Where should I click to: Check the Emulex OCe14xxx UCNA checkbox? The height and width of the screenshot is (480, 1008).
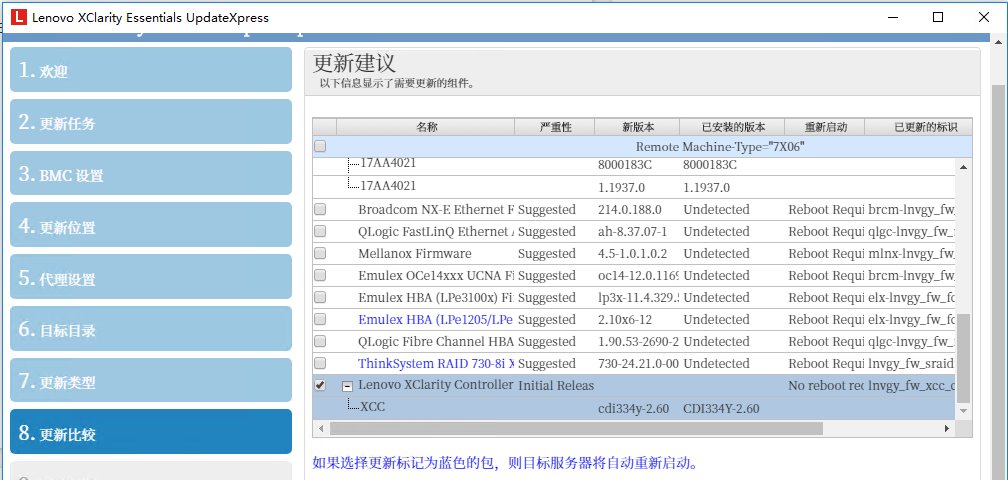(320, 275)
